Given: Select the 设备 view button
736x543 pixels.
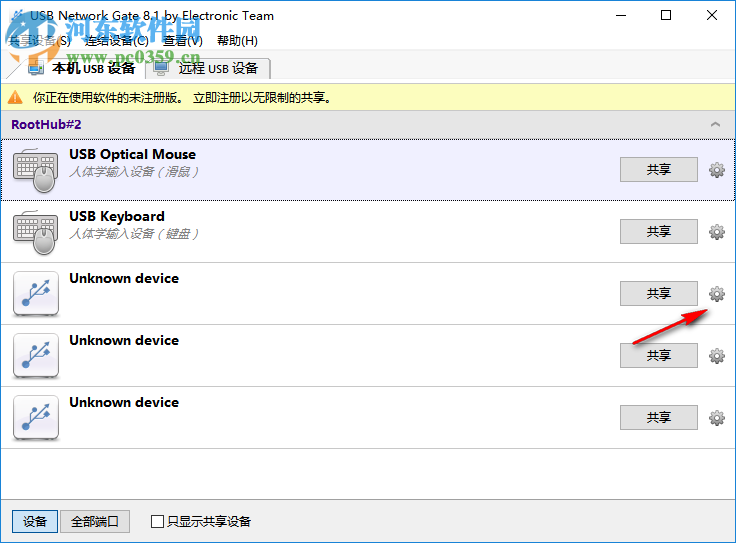Looking at the screenshot, I should coord(35,521).
